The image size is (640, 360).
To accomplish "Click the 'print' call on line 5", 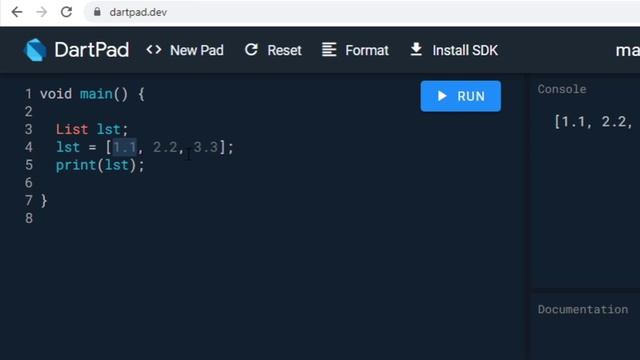I will [x=76, y=165].
